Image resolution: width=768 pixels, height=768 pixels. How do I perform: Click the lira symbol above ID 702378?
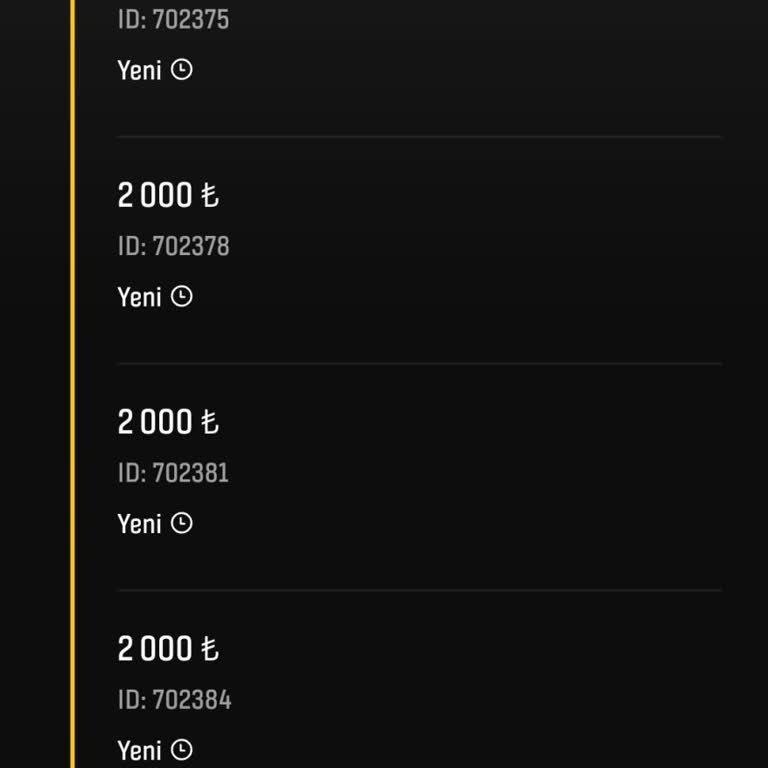pyautogui.click(x=209, y=196)
